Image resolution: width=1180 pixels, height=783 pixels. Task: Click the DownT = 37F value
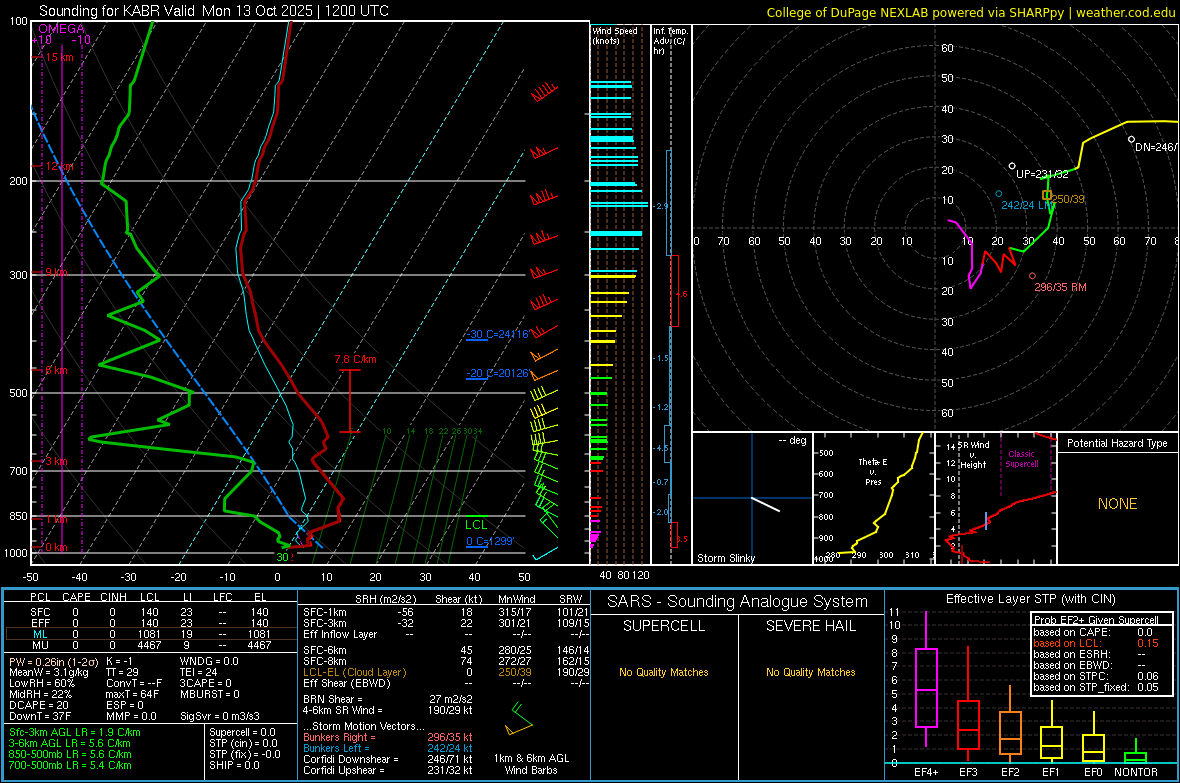(40, 717)
